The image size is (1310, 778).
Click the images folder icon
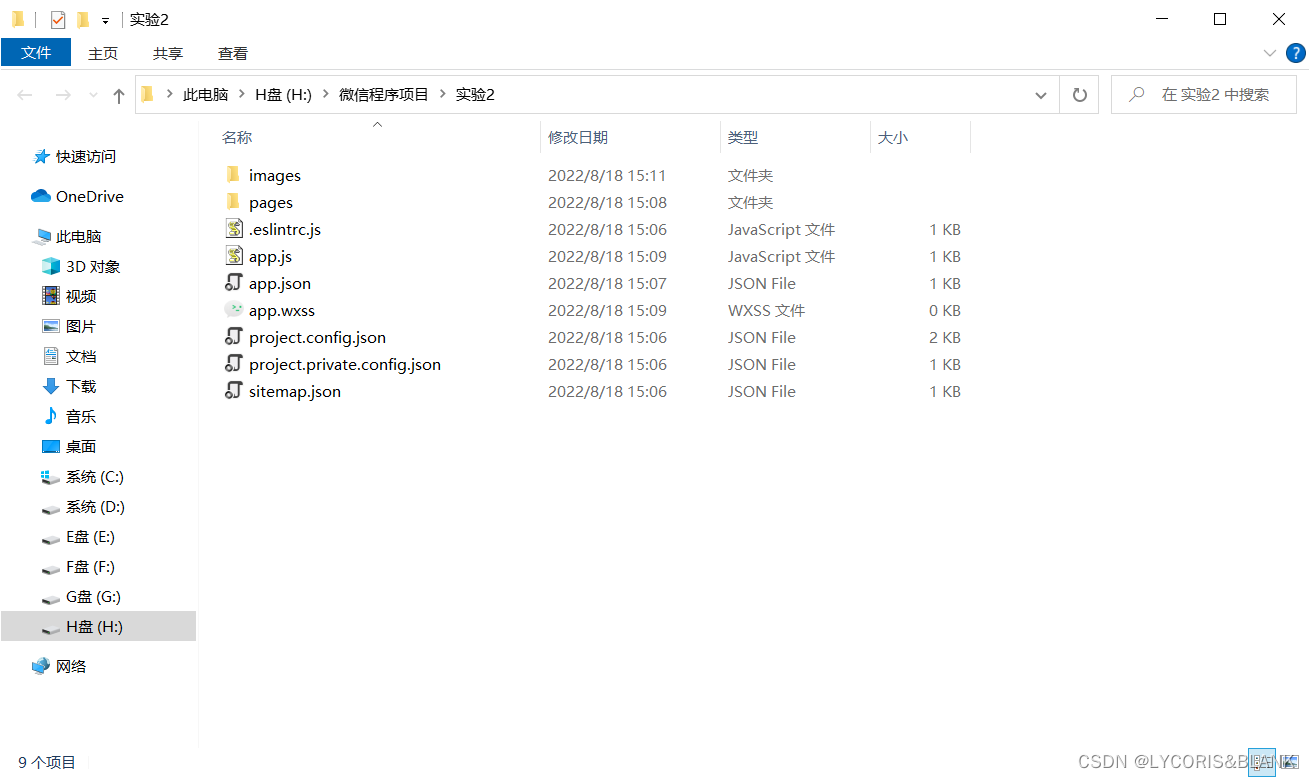(x=233, y=175)
